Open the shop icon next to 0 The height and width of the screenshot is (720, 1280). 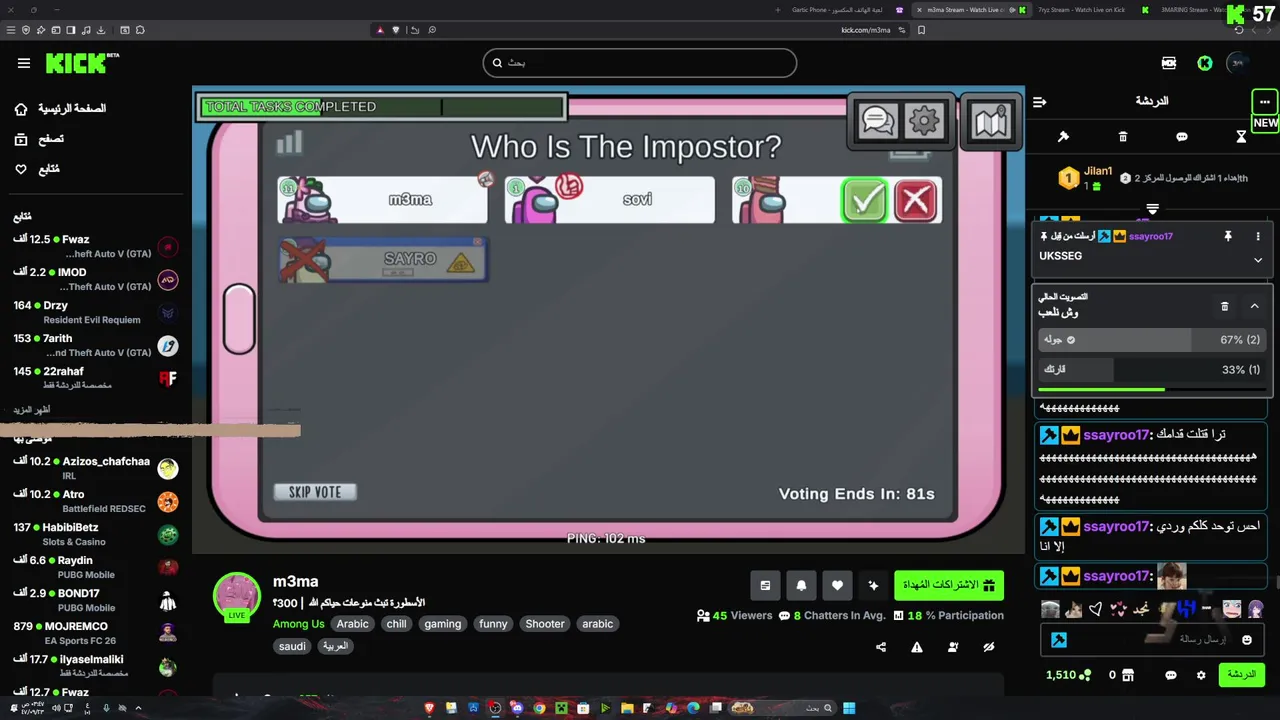(1128, 675)
